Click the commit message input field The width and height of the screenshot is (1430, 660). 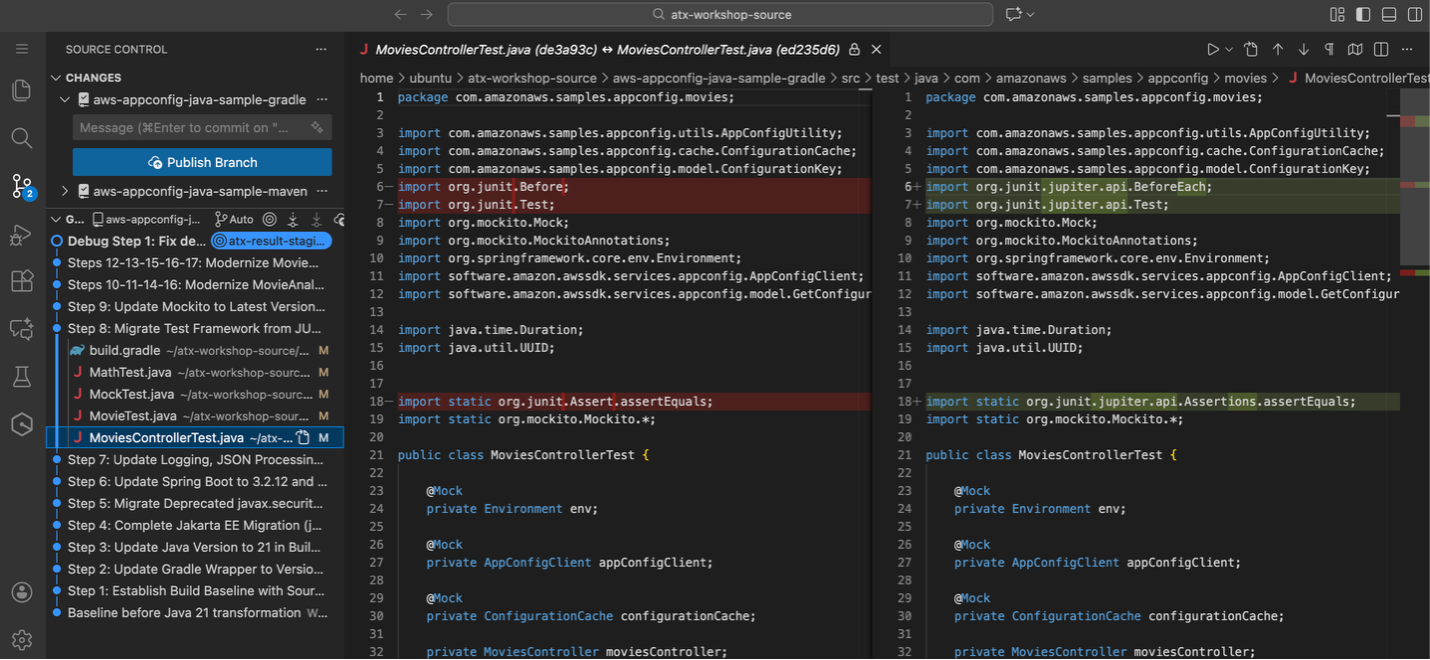click(190, 127)
